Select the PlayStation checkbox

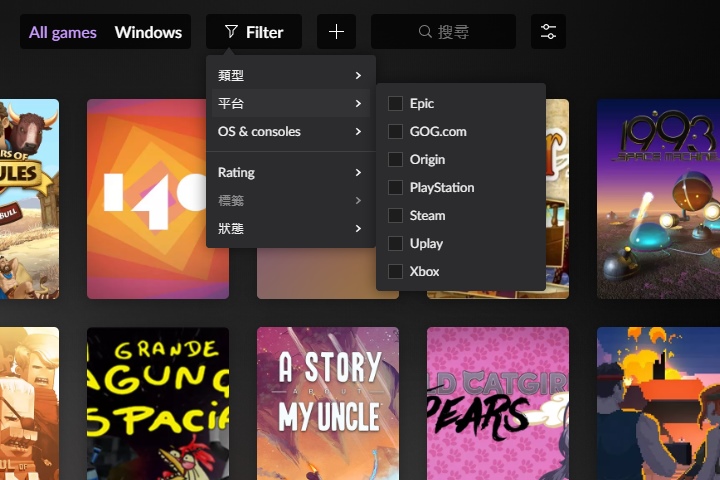point(396,187)
